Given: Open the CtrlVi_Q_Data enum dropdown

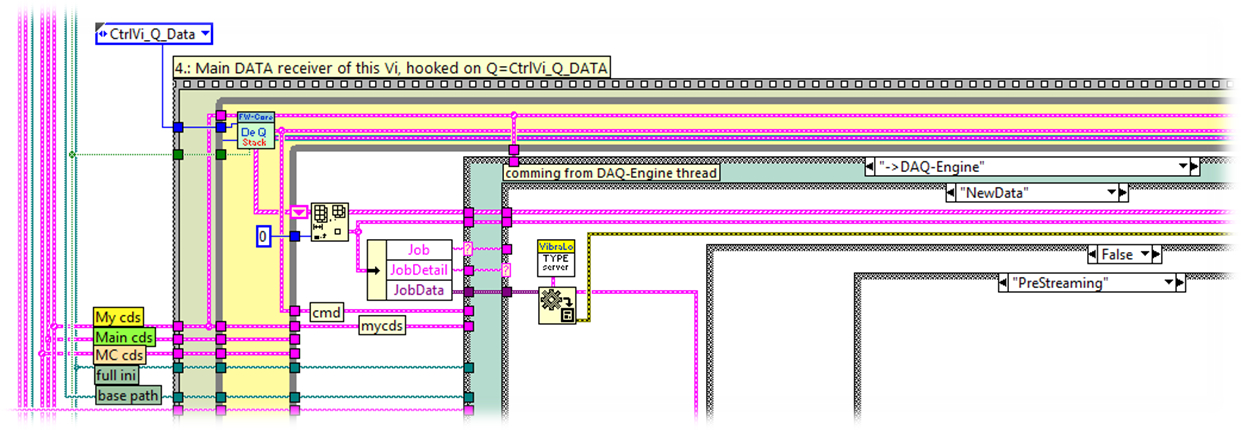Looking at the screenshot, I should (x=205, y=35).
